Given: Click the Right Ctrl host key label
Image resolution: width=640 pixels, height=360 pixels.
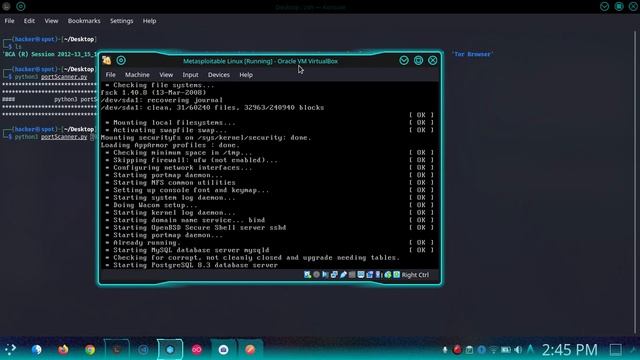Looking at the screenshot, I should coord(415,275).
